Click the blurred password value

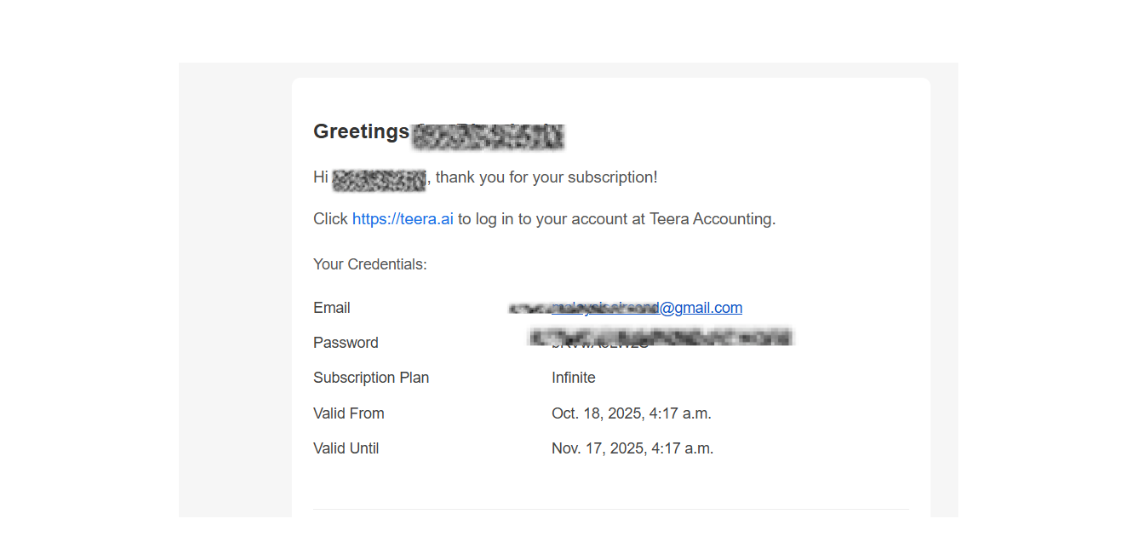pos(660,338)
